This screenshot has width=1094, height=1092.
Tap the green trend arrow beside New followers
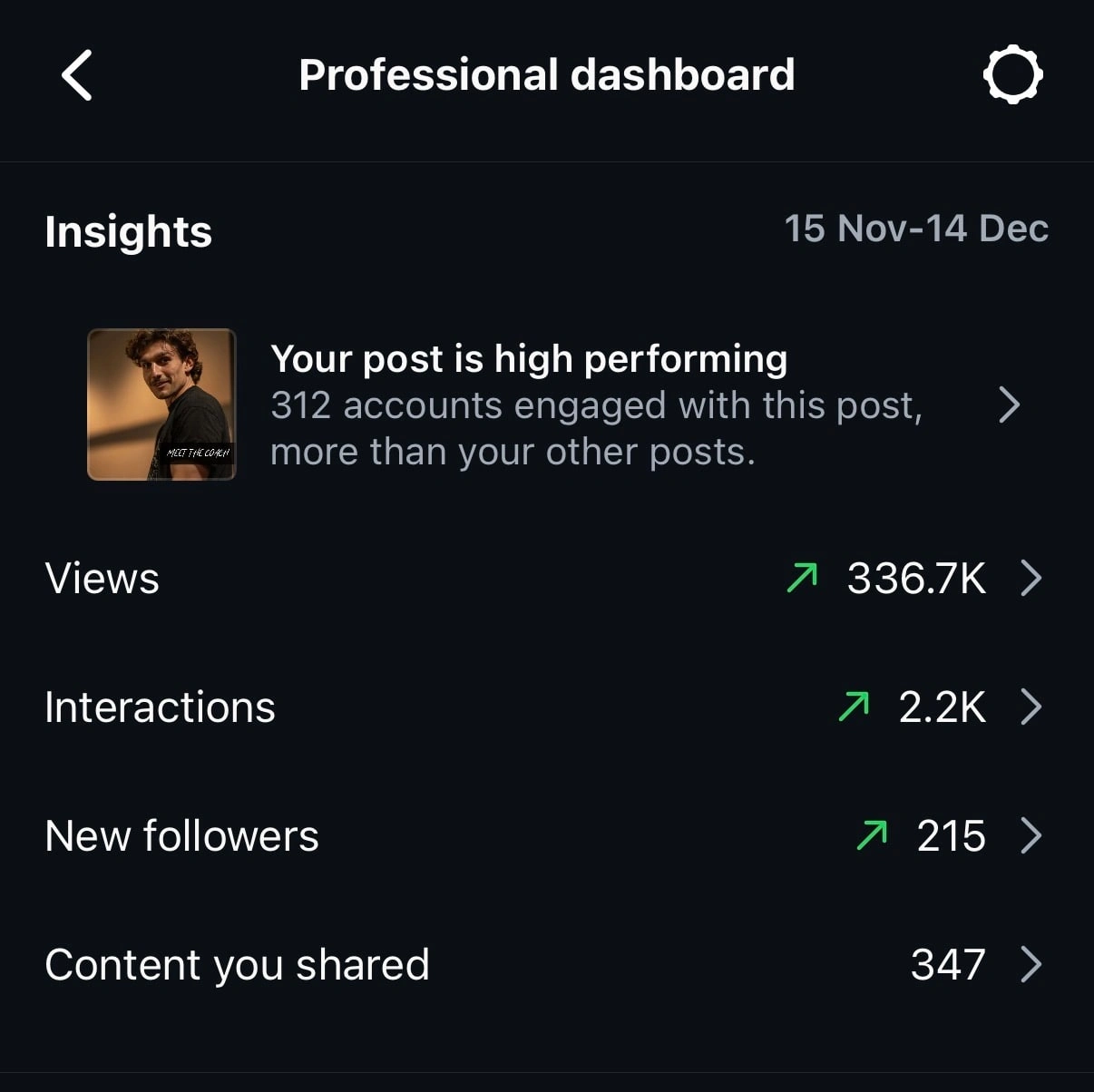[872, 835]
